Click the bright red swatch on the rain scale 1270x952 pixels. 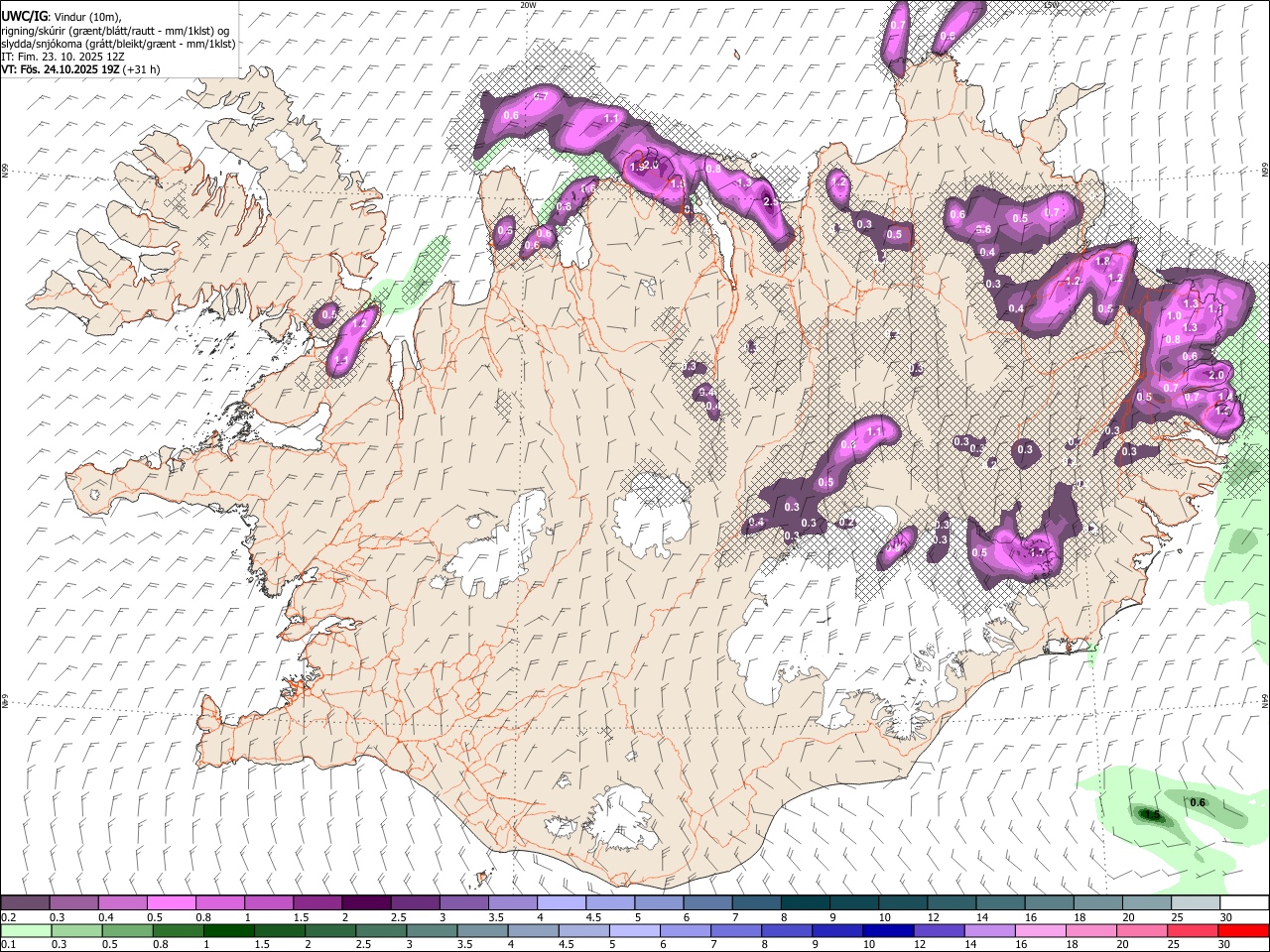1244,930
